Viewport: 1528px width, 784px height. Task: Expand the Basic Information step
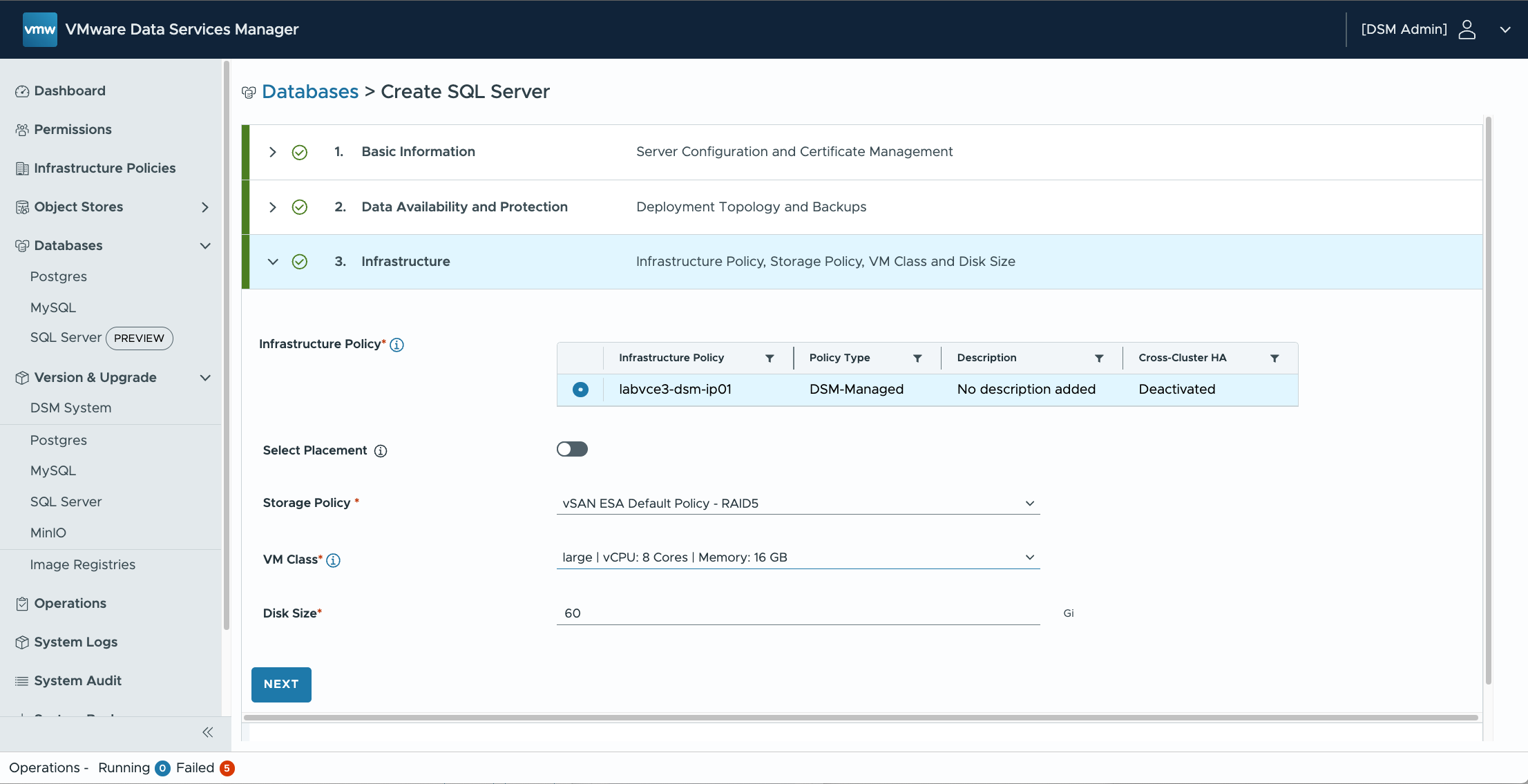tap(273, 152)
